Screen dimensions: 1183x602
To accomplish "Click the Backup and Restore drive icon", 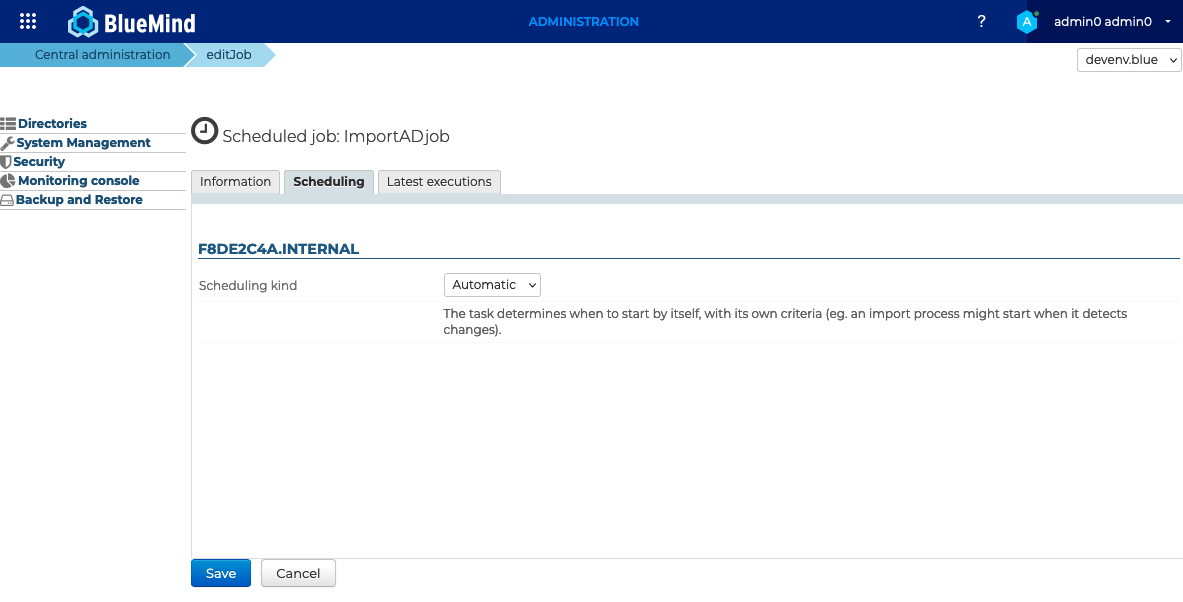I will (7, 200).
